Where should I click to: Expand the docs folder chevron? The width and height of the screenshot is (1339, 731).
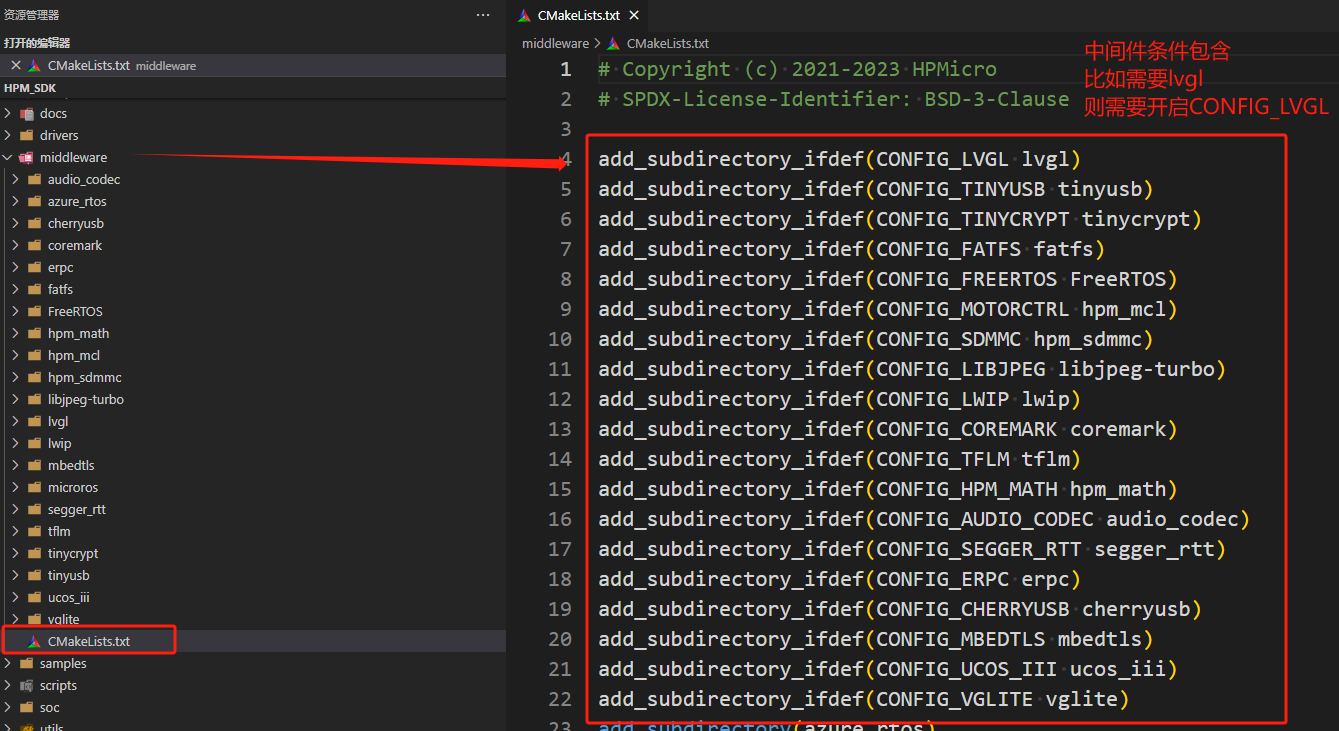coord(9,113)
